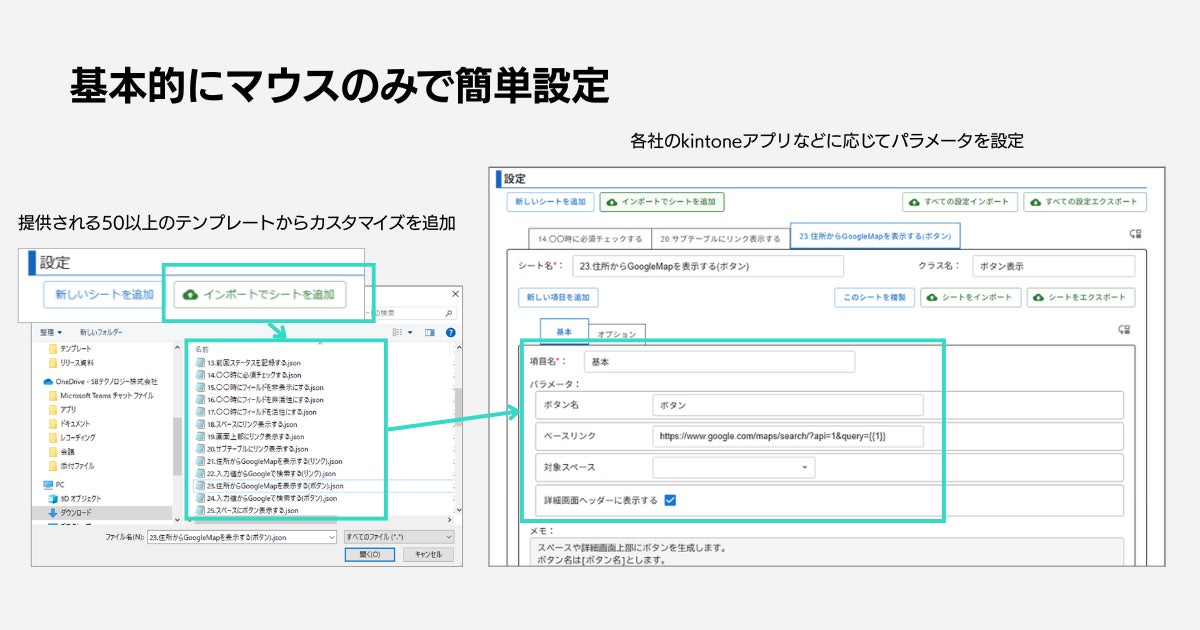Click the help question mark icon in file dialog
Image resolution: width=1200 pixels, height=630 pixels.
coord(450,332)
